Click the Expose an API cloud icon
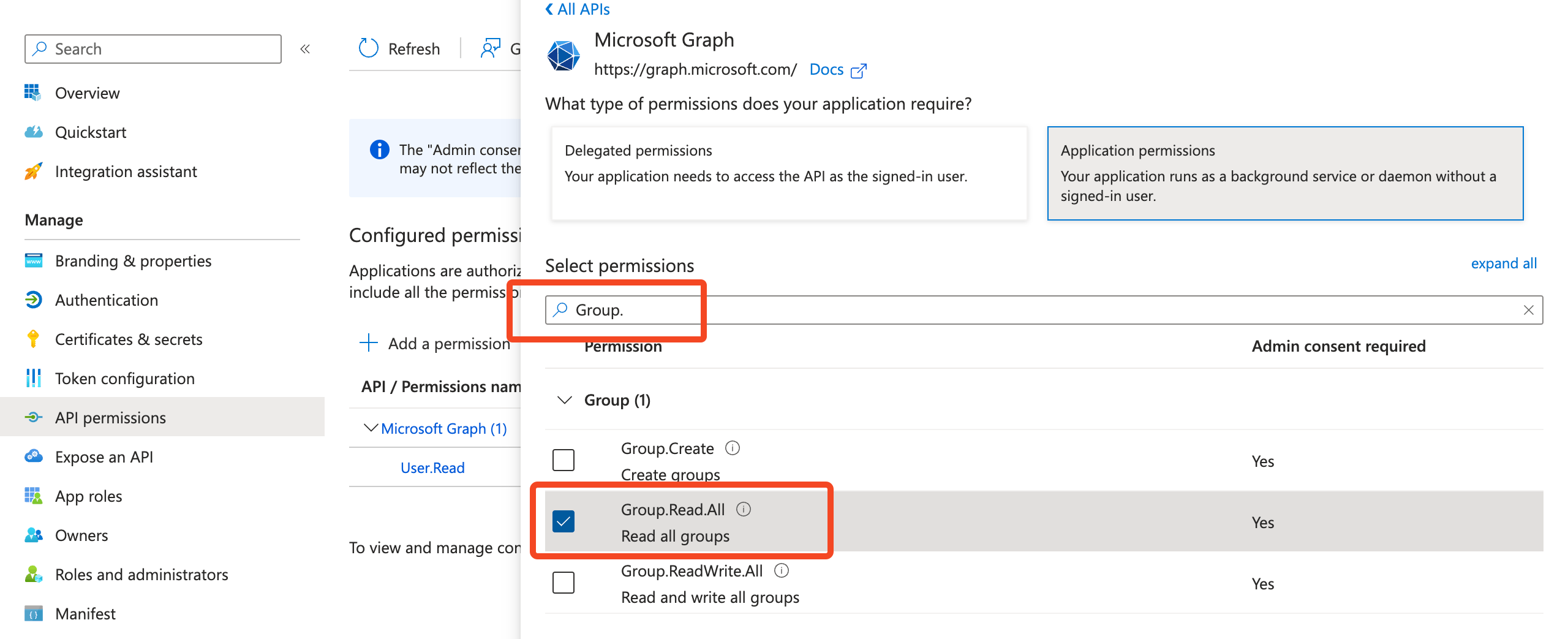This screenshot has height=639, width=1568. point(33,456)
